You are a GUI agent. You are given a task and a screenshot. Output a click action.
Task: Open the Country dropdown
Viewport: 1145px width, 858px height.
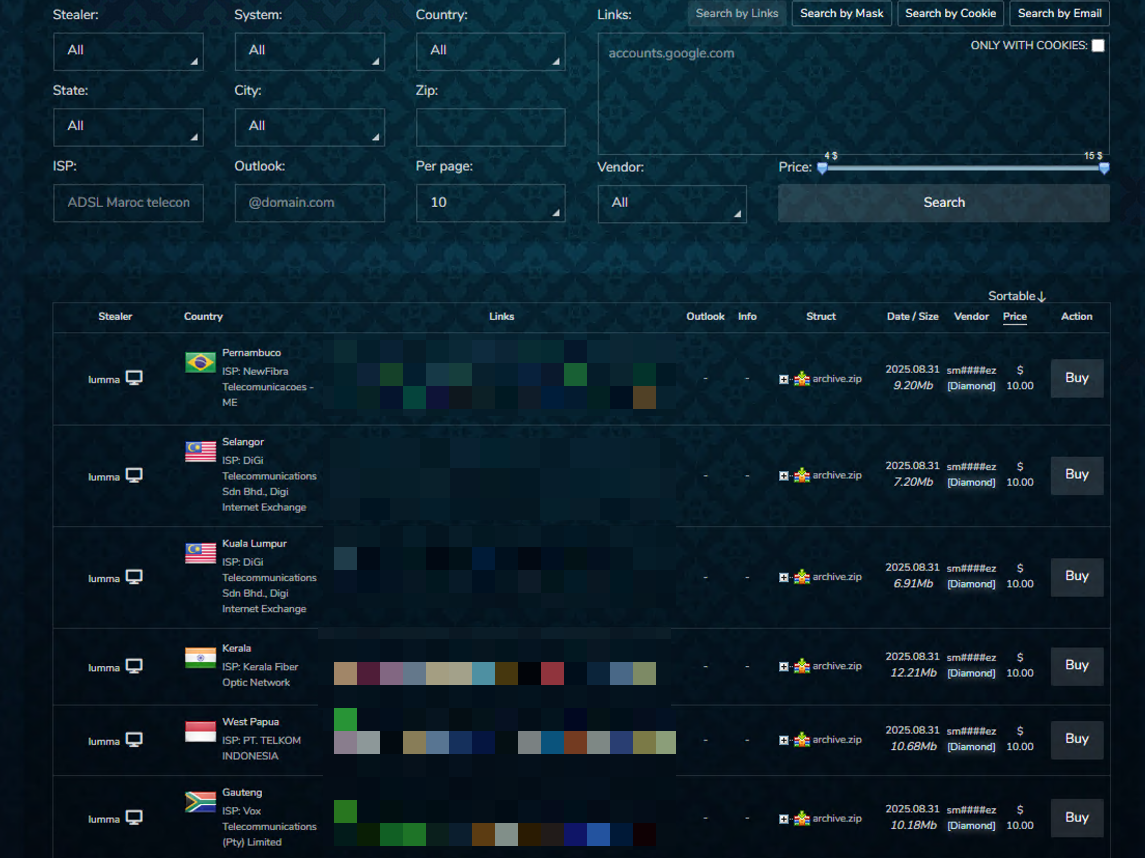pyautogui.click(x=491, y=51)
